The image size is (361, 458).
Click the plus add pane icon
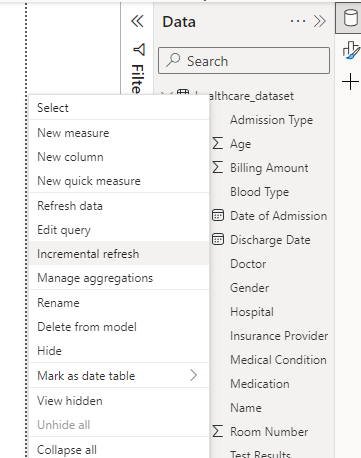pos(350,82)
